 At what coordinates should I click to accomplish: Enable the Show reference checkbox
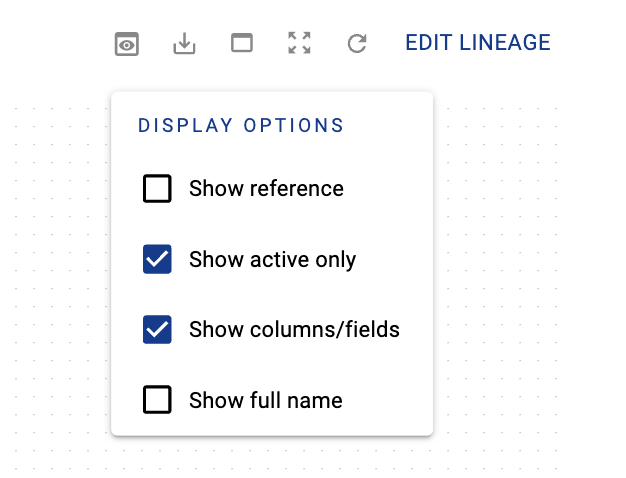coord(157,189)
